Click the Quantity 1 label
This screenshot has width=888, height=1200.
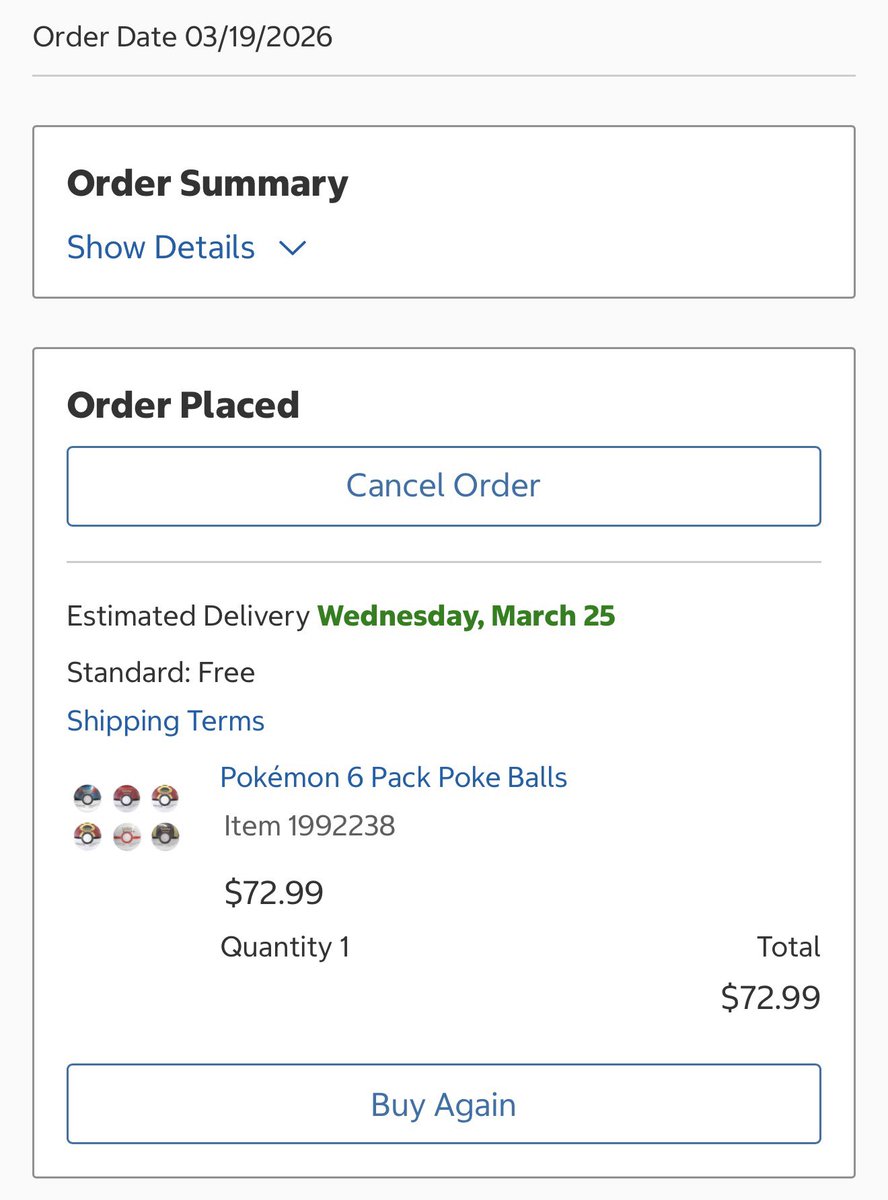point(285,947)
